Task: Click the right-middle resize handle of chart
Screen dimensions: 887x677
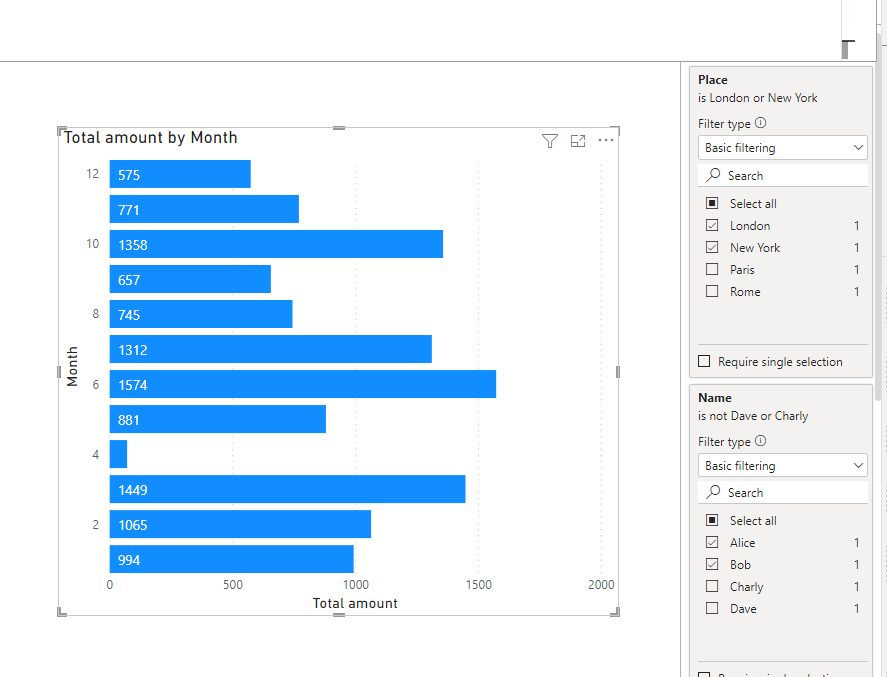Action: [618, 372]
